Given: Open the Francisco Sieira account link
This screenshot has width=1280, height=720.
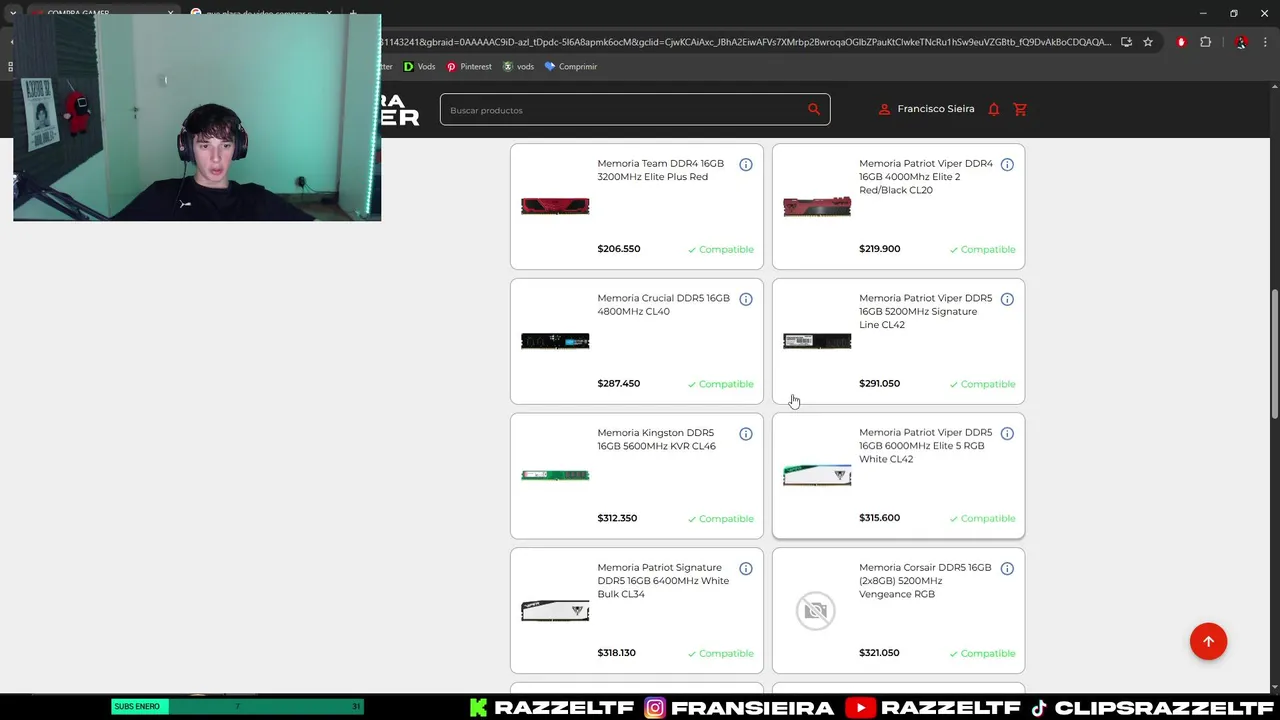Looking at the screenshot, I should click(x=936, y=109).
